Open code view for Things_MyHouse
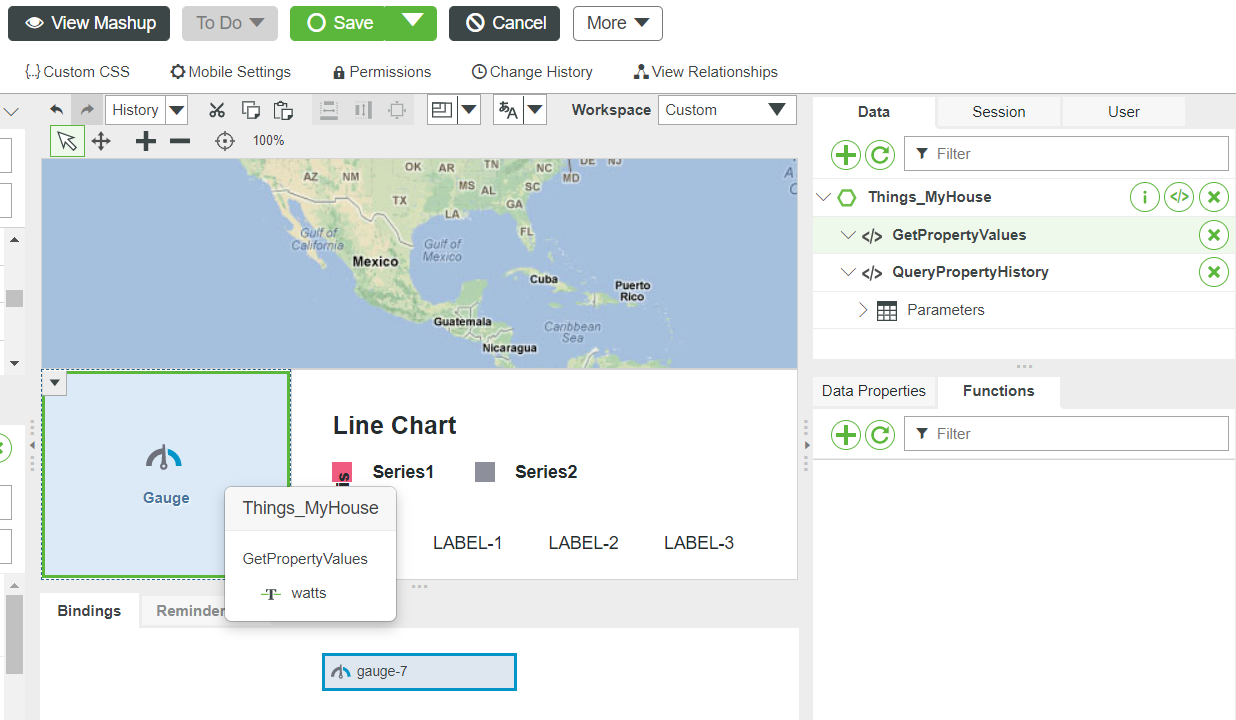This screenshot has height=720, width=1236. [x=1178, y=197]
